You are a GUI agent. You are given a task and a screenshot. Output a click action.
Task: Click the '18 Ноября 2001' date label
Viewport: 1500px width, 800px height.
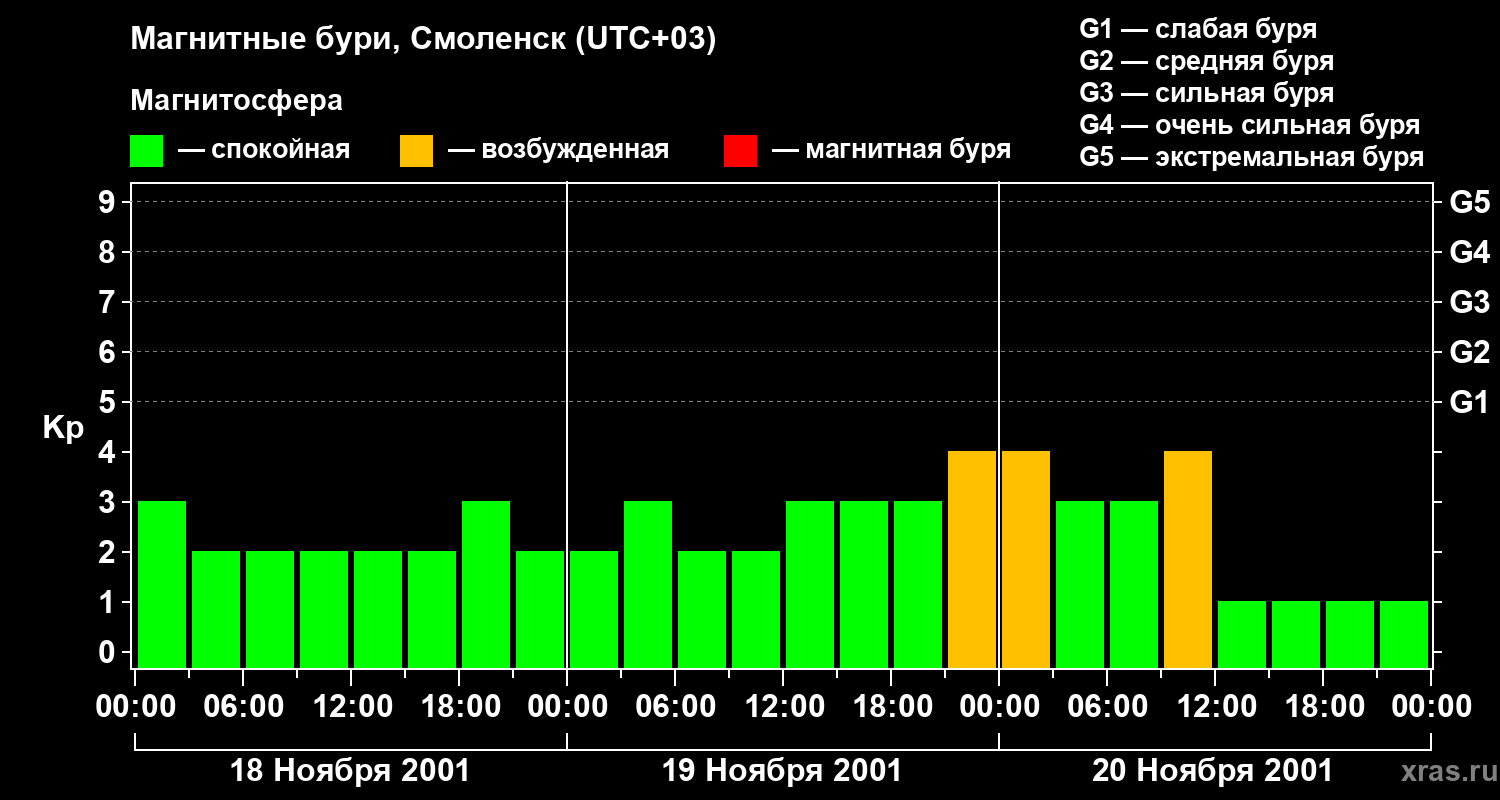click(x=350, y=771)
